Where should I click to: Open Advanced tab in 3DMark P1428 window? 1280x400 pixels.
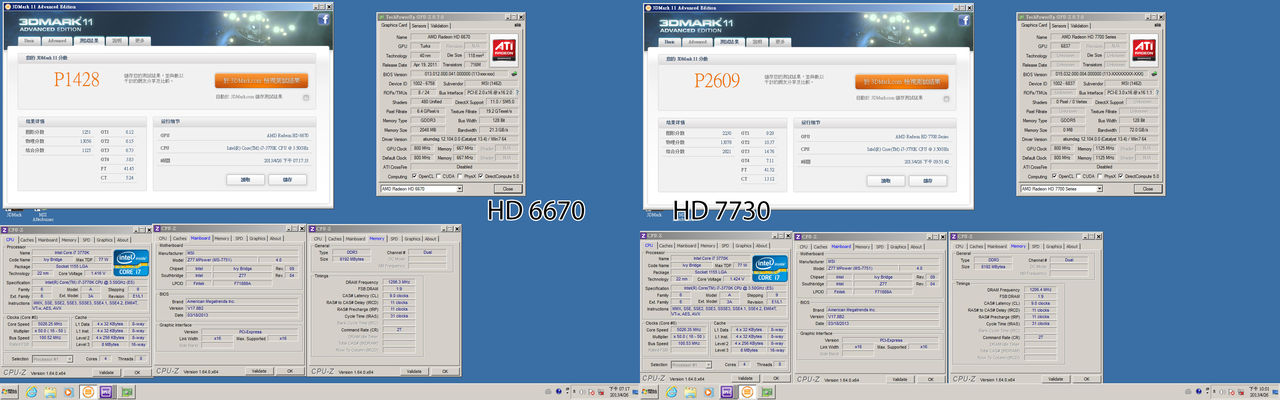56,41
